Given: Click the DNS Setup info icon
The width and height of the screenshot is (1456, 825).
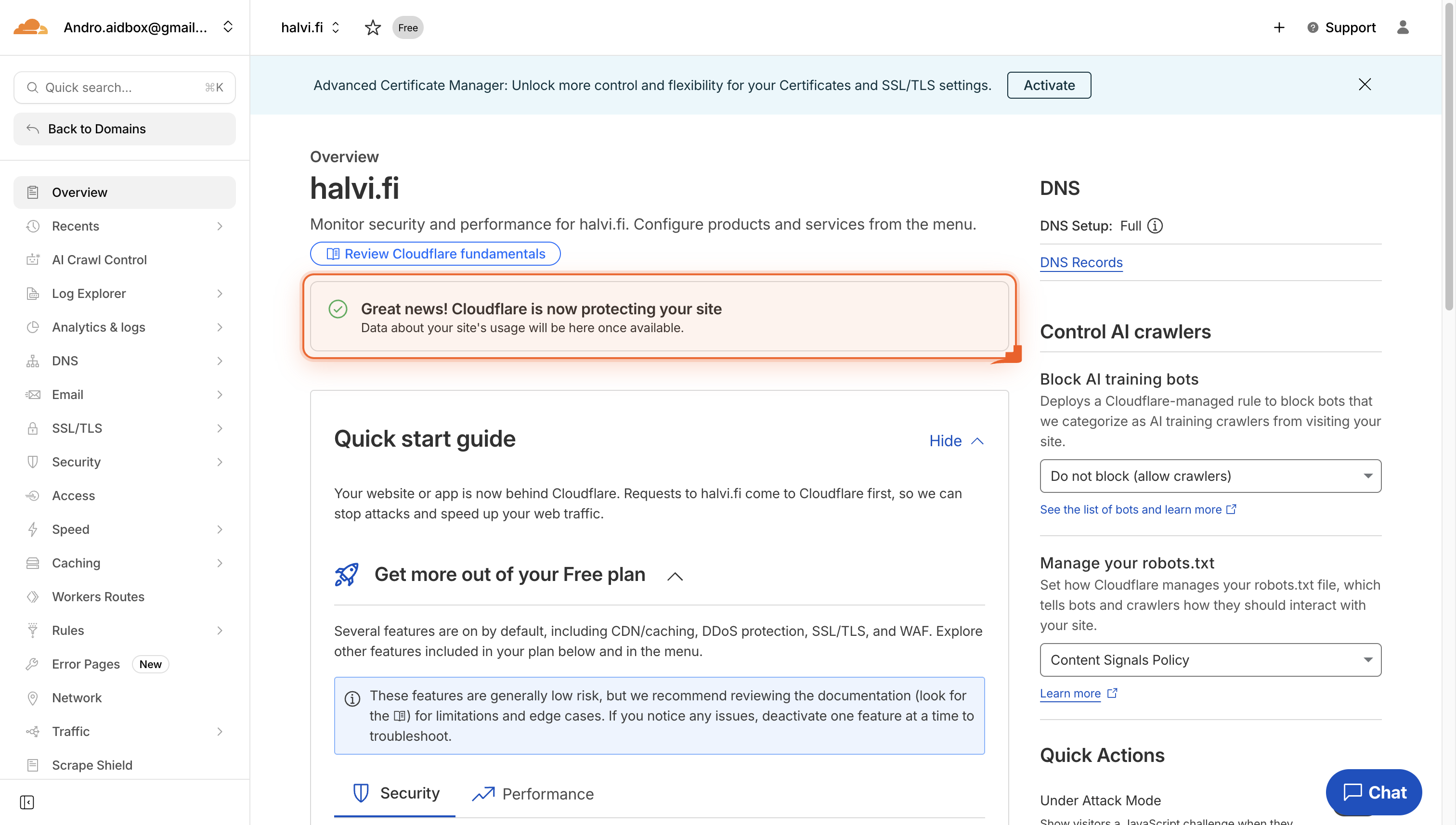Looking at the screenshot, I should click(x=1155, y=226).
